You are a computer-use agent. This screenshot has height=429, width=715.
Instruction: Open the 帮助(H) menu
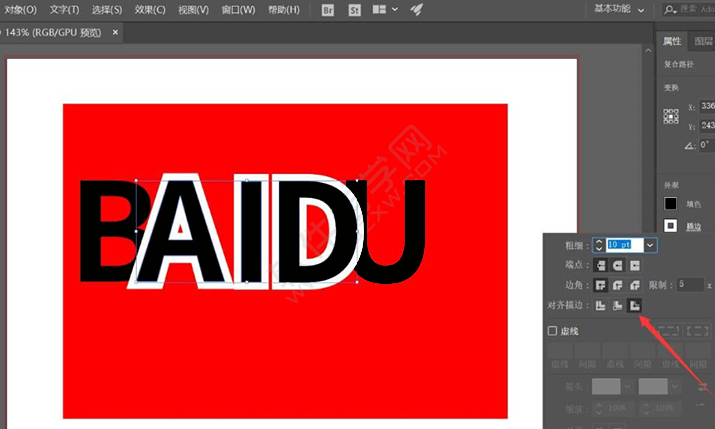tap(284, 10)
